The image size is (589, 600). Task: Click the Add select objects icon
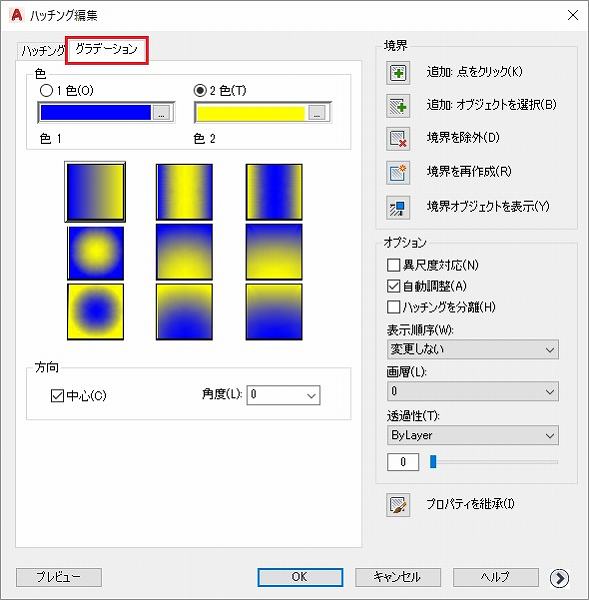click(x=398, y=106)
